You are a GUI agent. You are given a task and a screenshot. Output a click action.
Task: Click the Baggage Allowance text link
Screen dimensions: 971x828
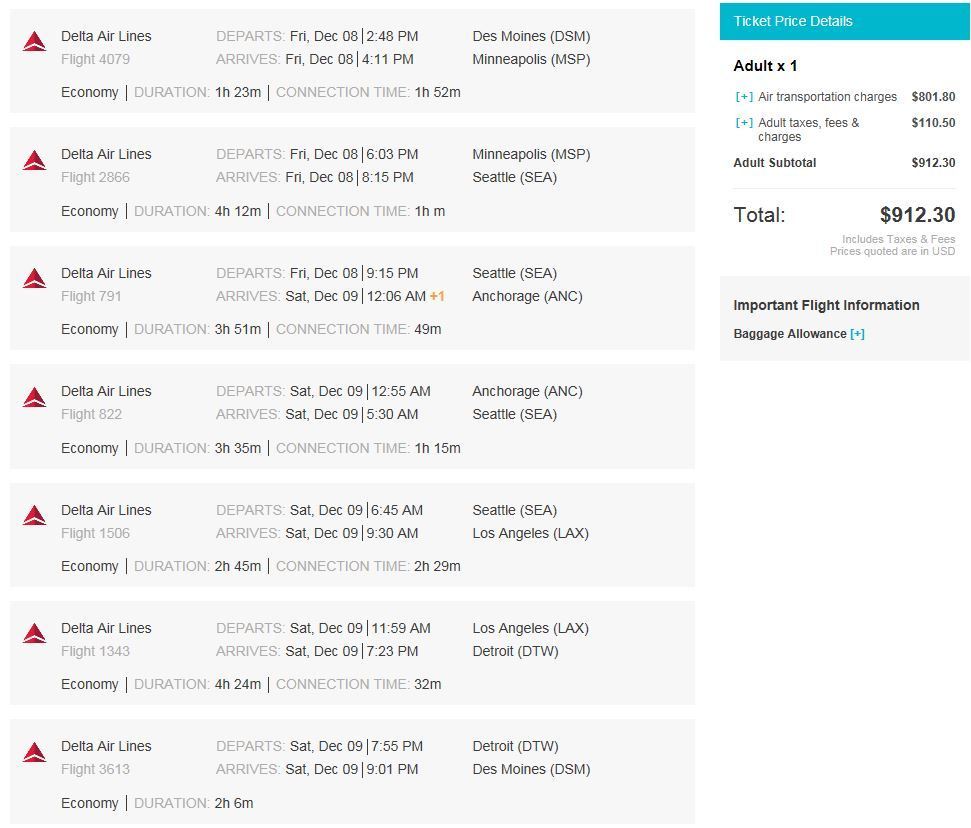[x=789, y=334]
